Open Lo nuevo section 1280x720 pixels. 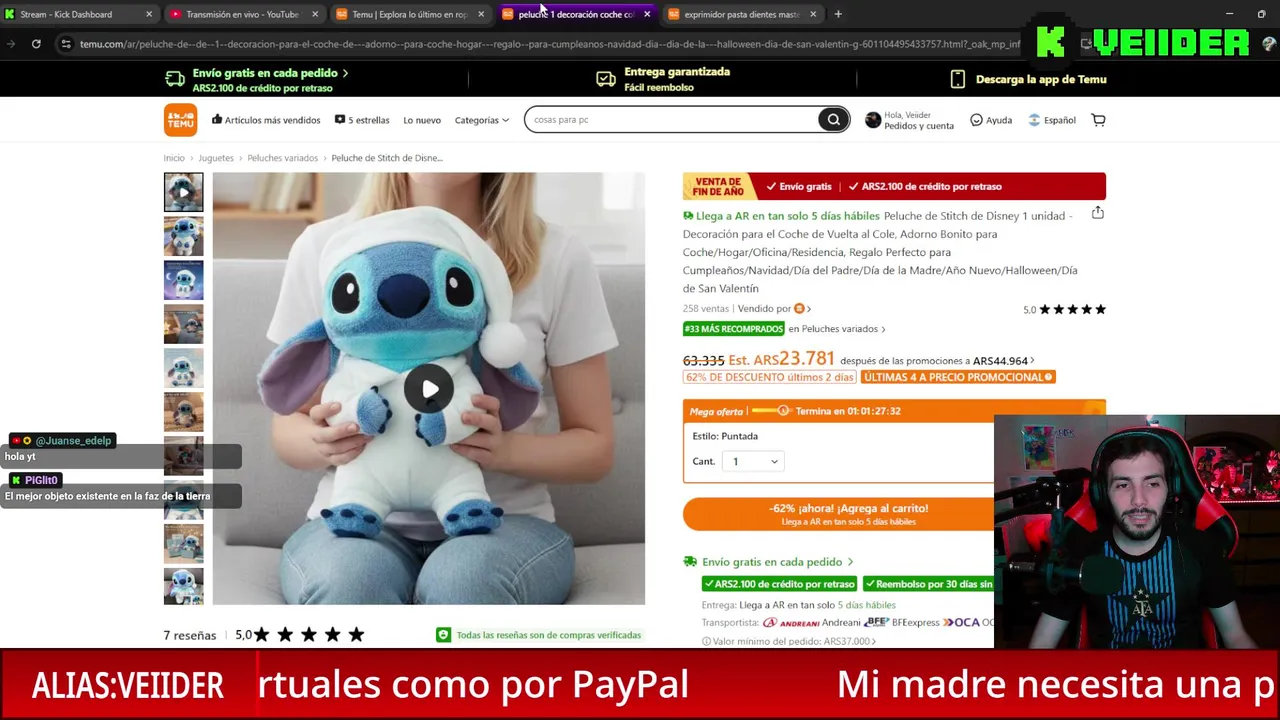pos(422,120)
